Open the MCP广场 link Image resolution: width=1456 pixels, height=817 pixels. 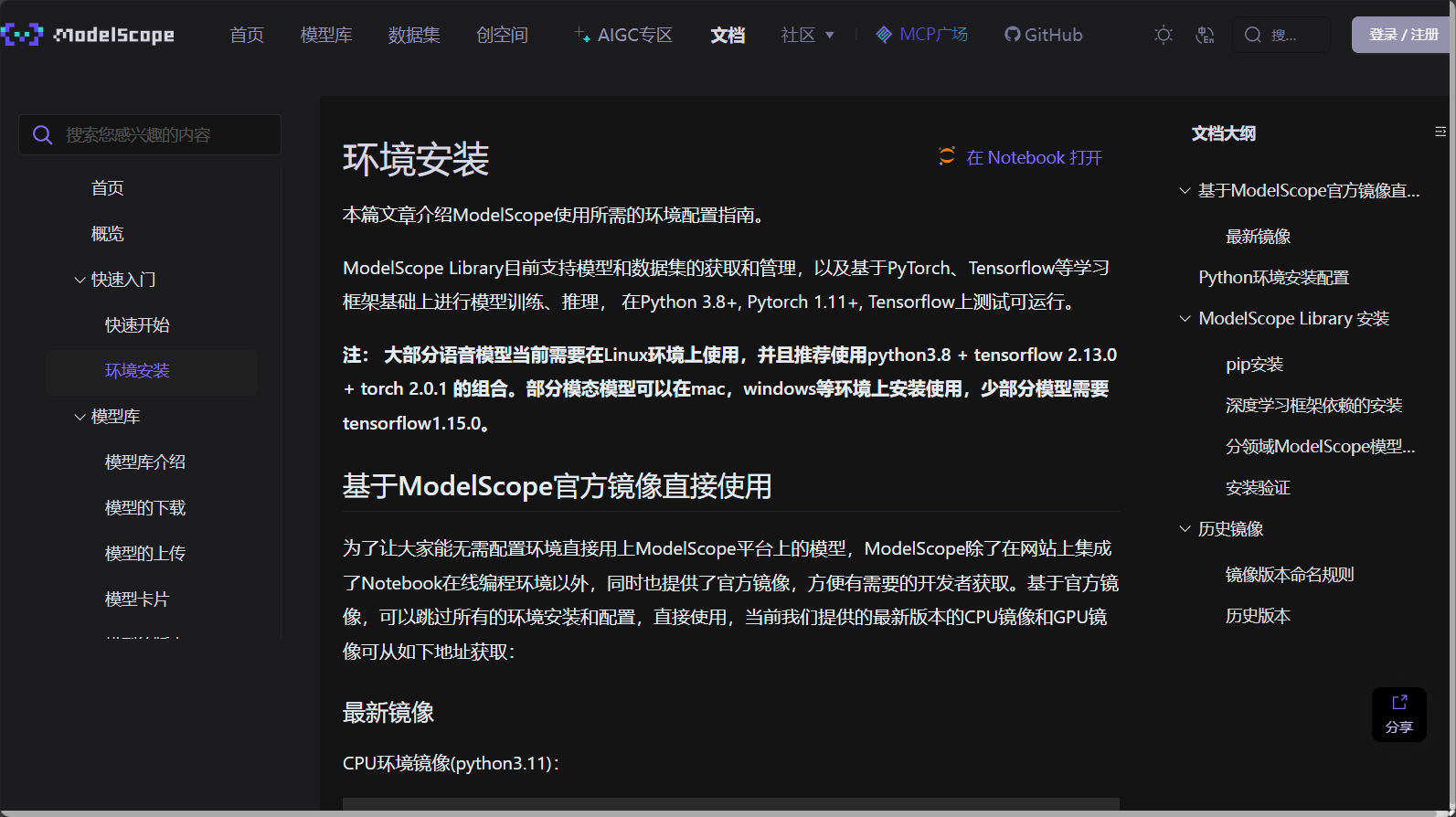pos(921,35)
